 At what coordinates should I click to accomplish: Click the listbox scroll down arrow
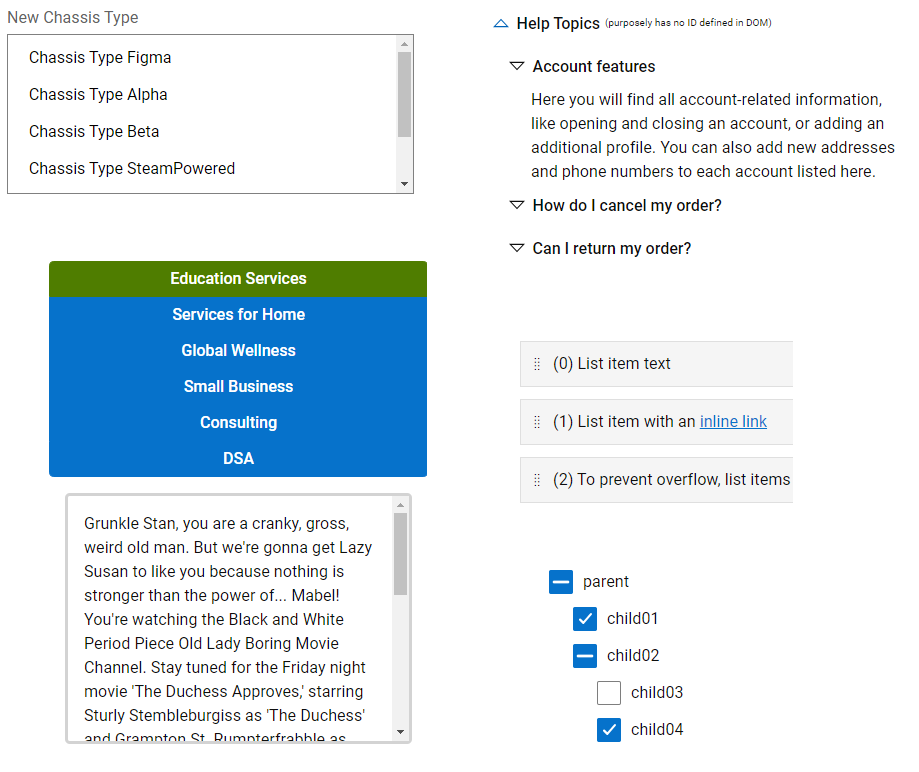(404, 184)
